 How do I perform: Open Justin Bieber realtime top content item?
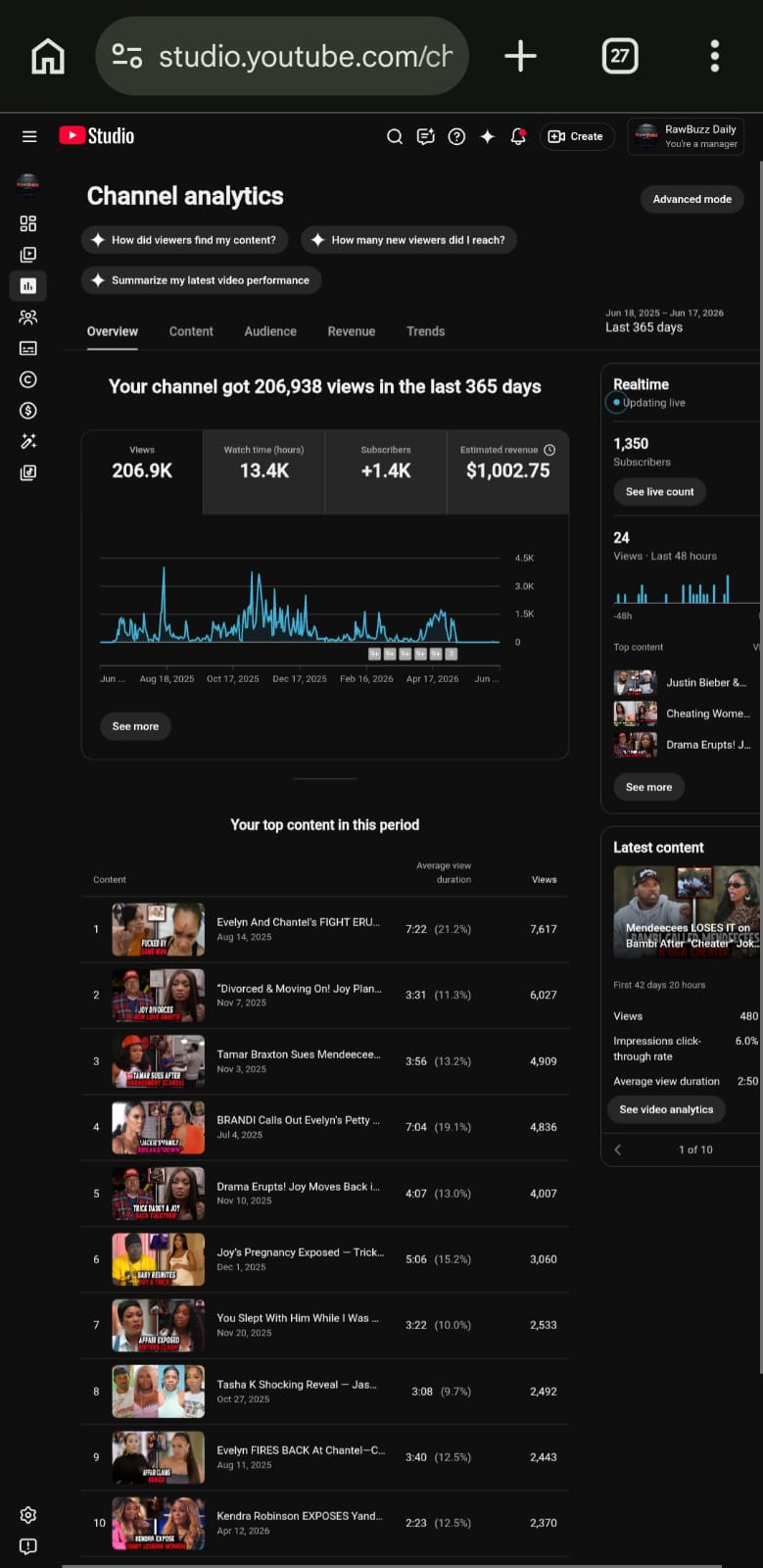[686, 682]
